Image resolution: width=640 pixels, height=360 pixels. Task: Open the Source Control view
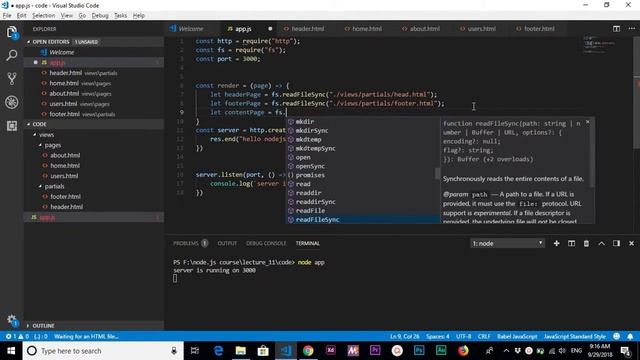pos(12,78)
